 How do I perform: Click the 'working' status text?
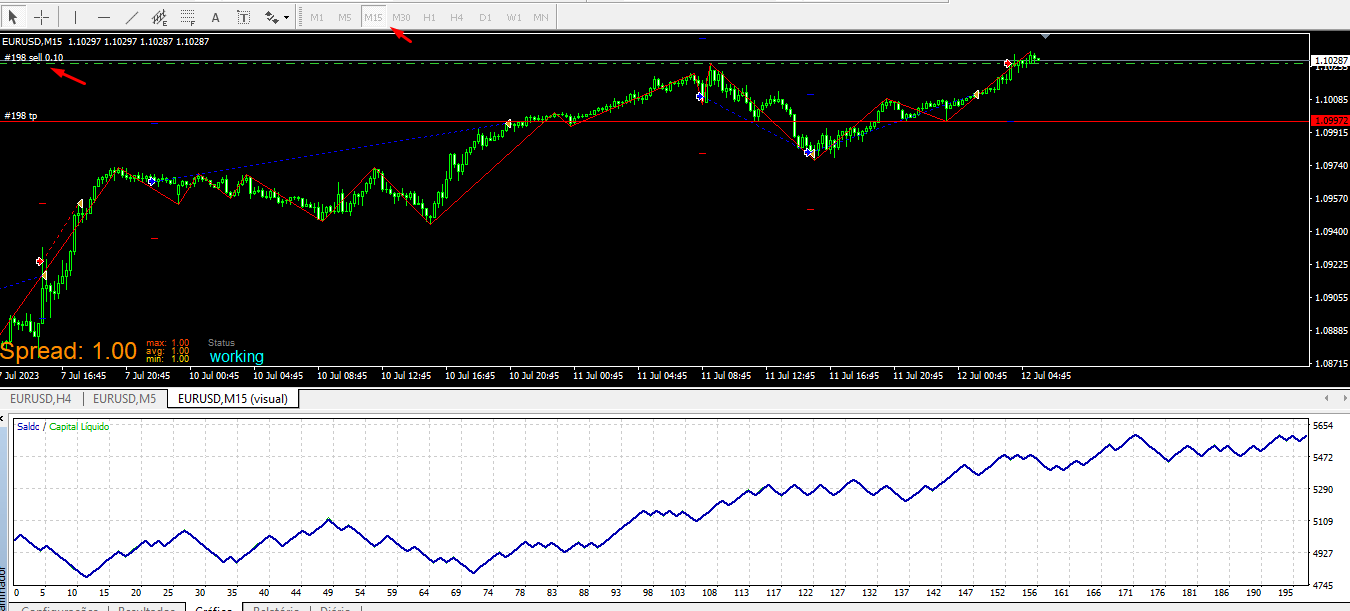pyautogui.click(x=236, y=357)
